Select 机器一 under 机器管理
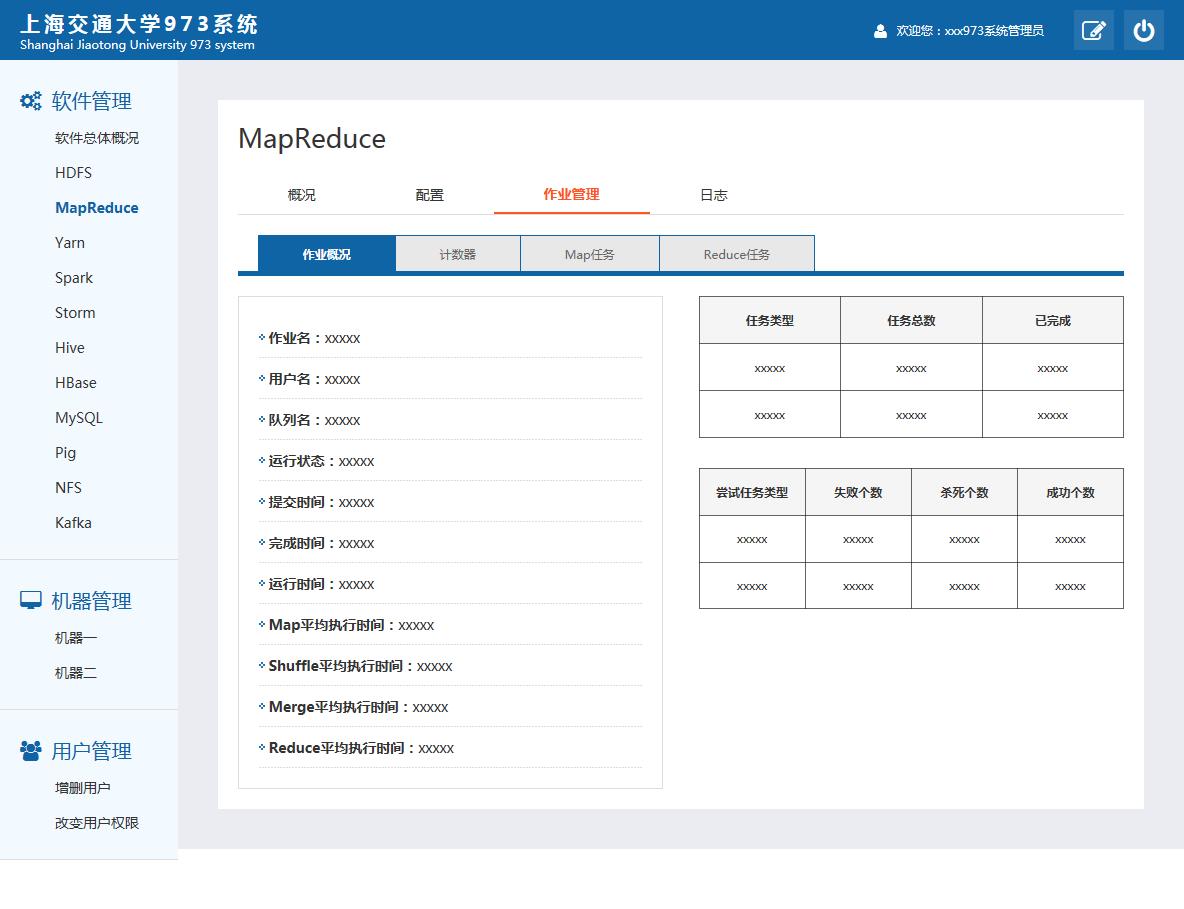This screenshot has width=1184, height=909. coord(76,638)
